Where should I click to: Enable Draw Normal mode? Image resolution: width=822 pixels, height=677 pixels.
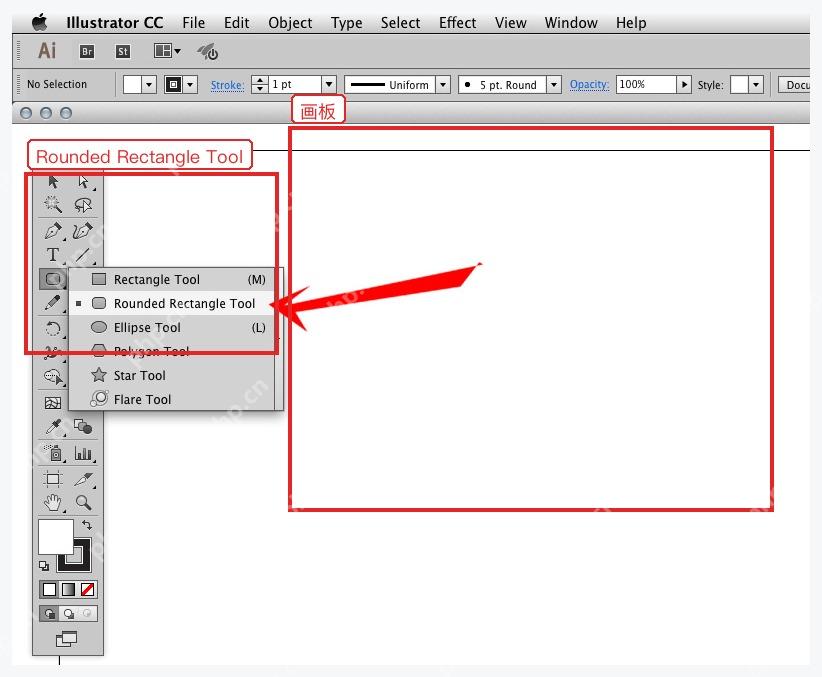click(x=49, y=613)
